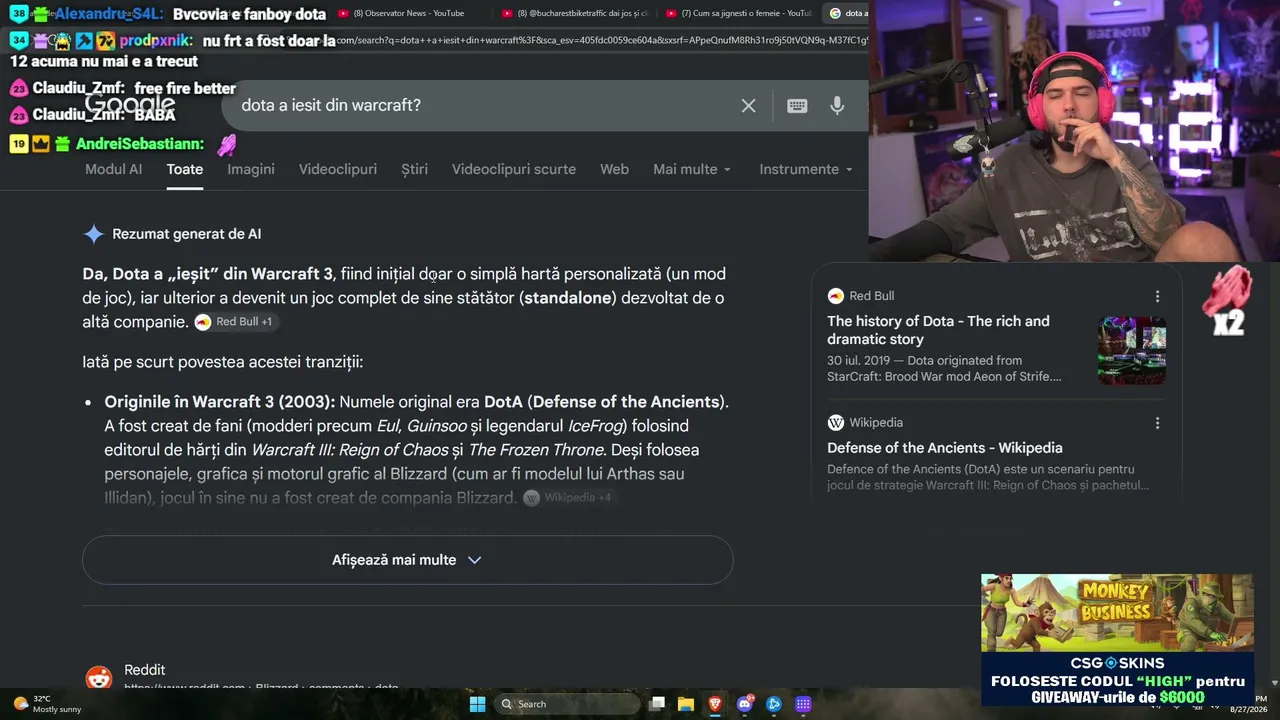The width and height of the screenshot is (1280, 720).
Task: Open Defense of the Ancients Wikipedia link
Action: [945, 448]
